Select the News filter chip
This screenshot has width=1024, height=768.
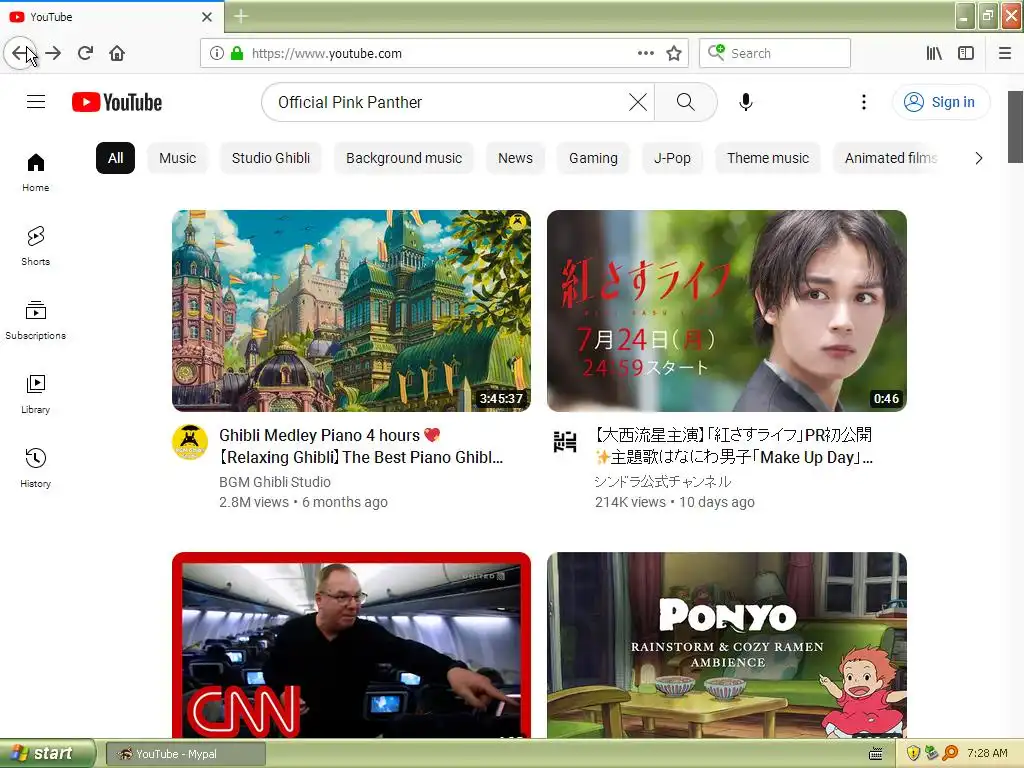515,158
